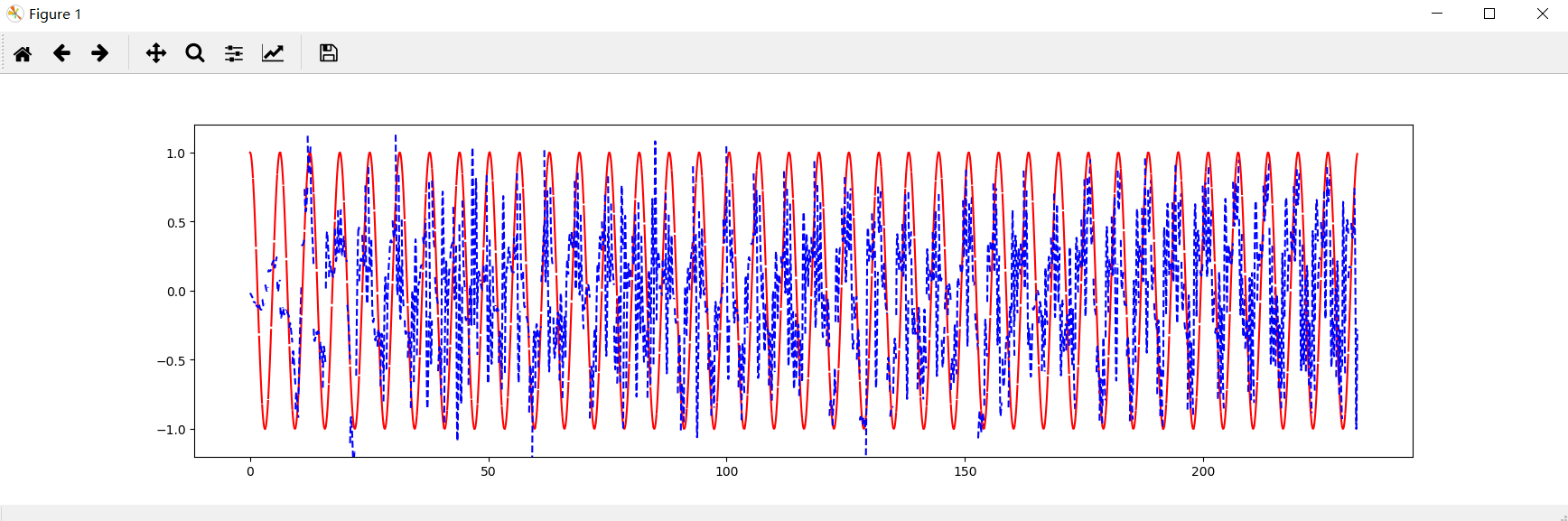Click the y-axis tick label −1.0

pyautogui.click(x=171, y=430)
